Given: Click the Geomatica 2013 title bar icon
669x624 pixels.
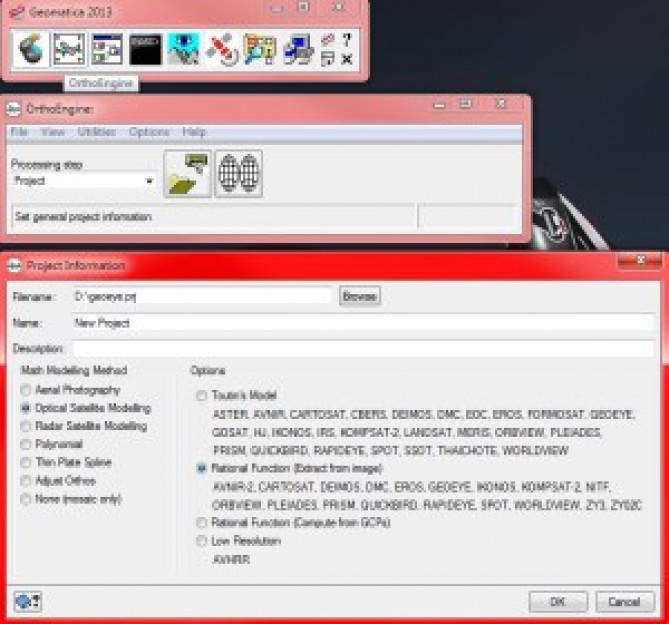Looking at the screenshot, I should (17, 12).
